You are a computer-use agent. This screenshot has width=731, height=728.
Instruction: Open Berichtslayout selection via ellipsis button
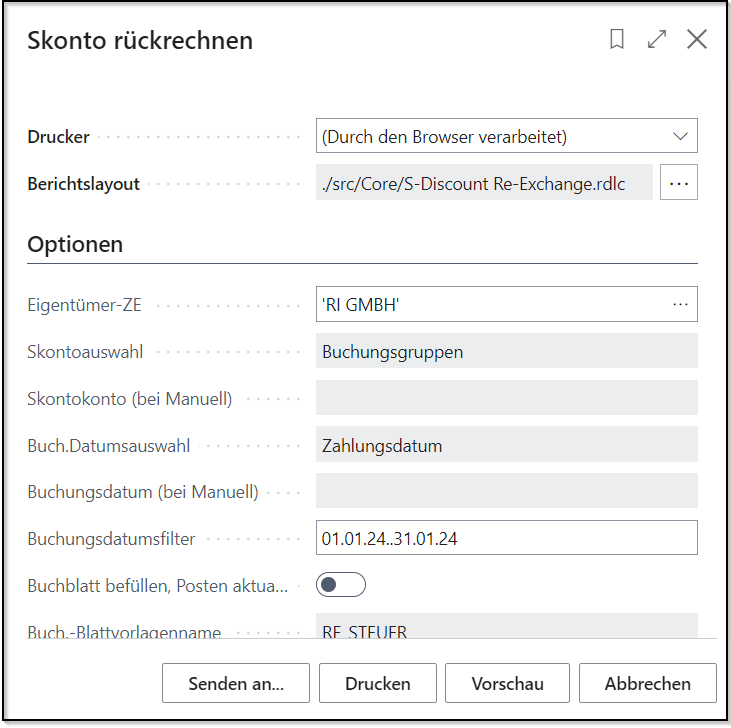pos(679,184)
